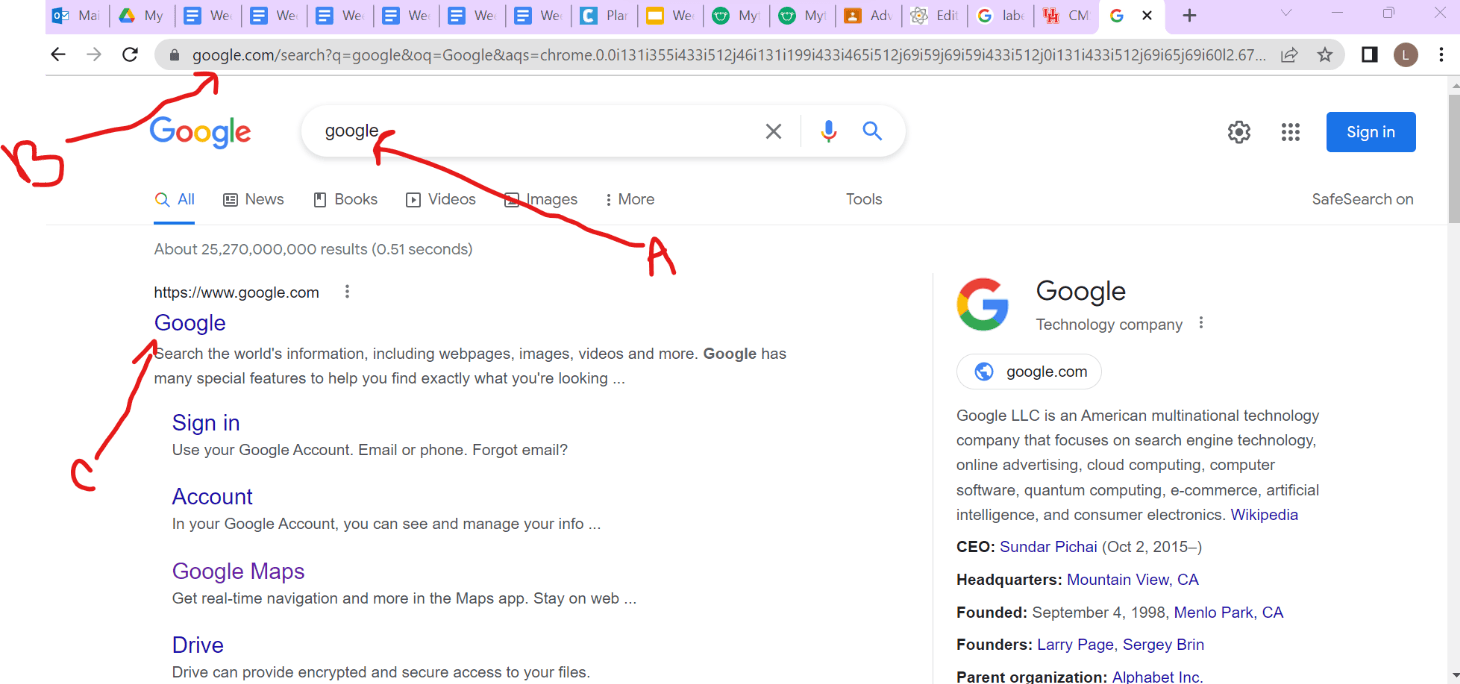Image resolution: width=1460 pixels, height=684 pixels.
Task: Open the Chrome three-dot menu
Action: coord(1441,55)
